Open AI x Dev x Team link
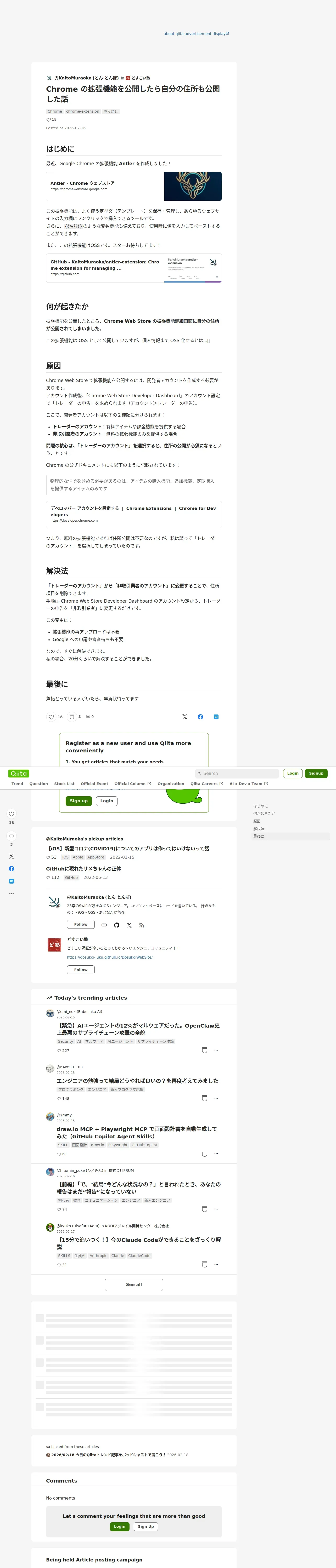This screenshot has width=336, height=1568. click(249, 783)
